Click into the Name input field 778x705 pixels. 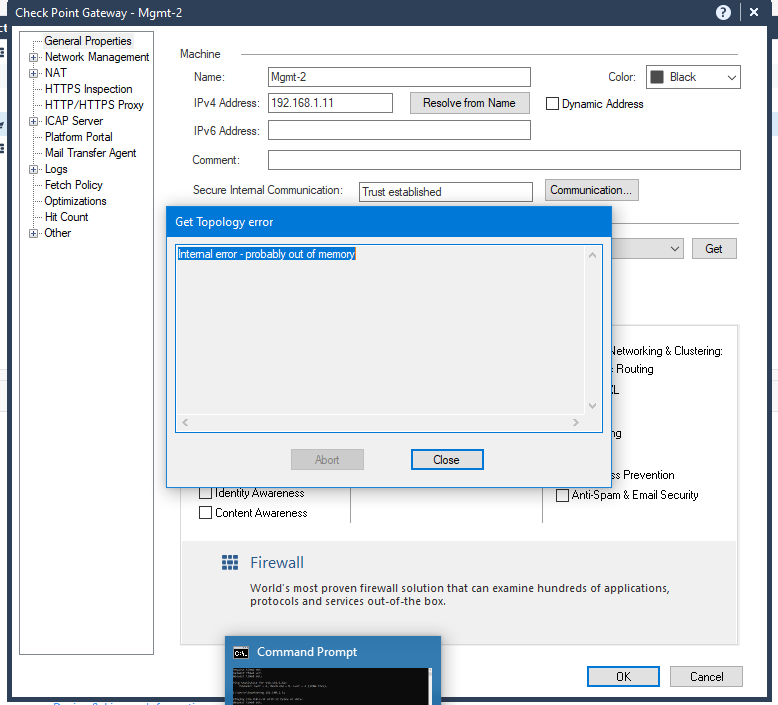coord(399,77)
